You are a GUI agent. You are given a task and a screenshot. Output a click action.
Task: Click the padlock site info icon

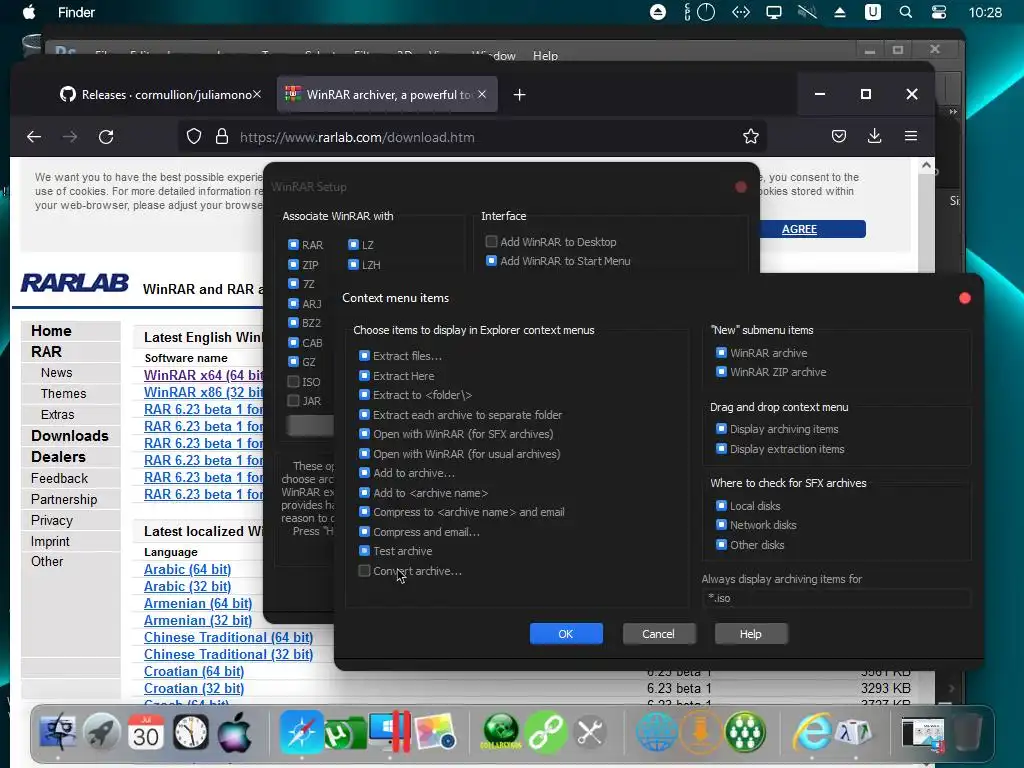[x=222, y=136]
